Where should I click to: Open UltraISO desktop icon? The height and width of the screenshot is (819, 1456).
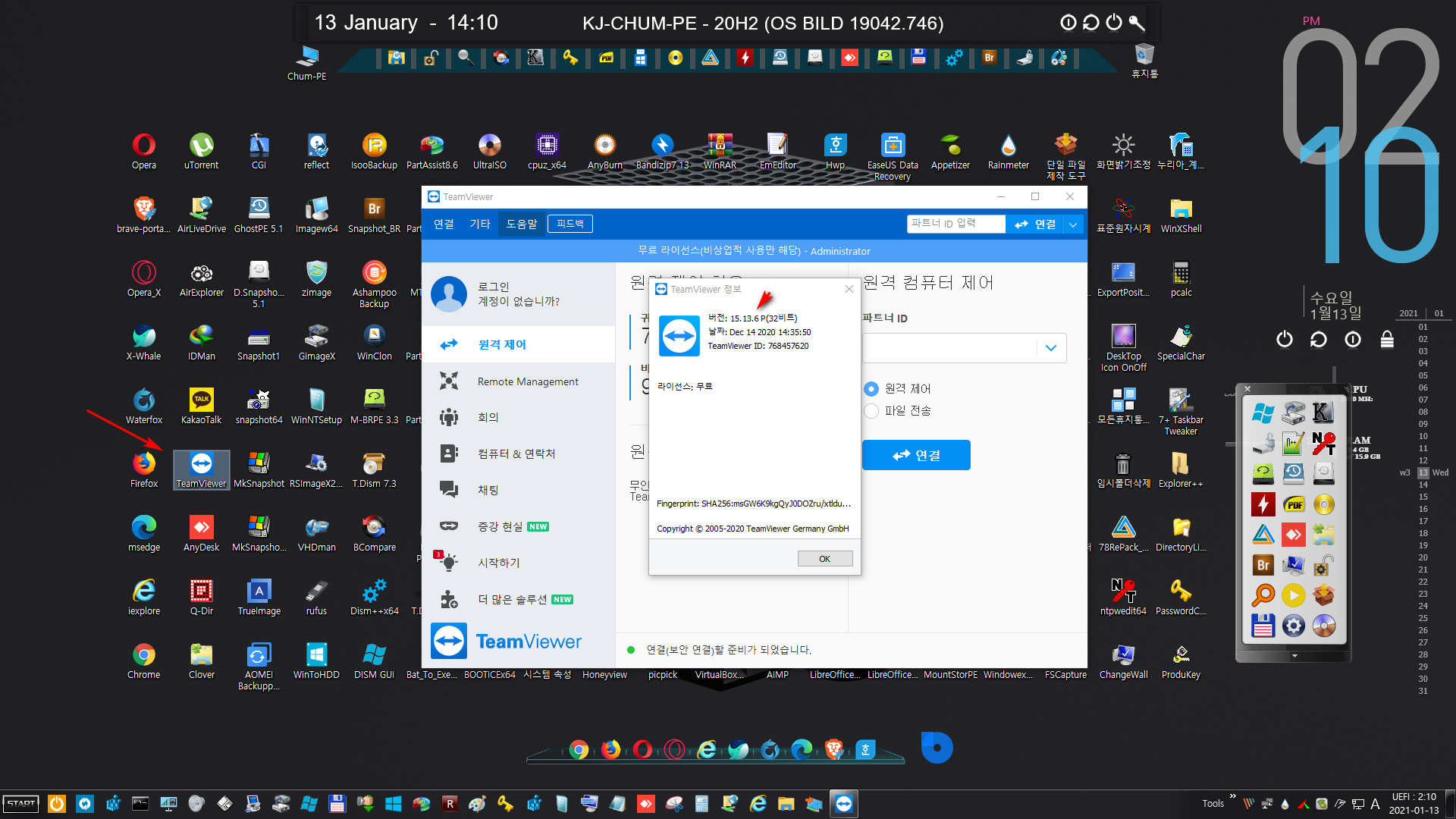point(490,150)
